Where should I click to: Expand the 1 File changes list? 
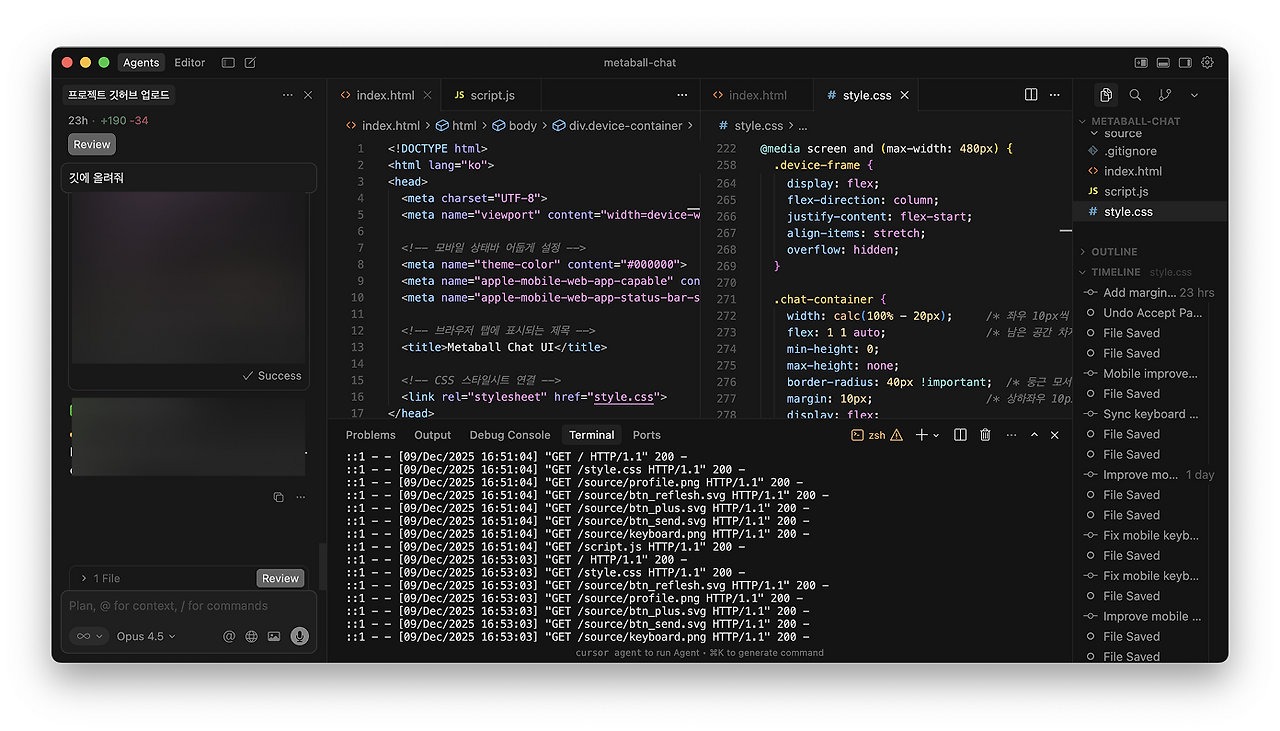[100, 578]
